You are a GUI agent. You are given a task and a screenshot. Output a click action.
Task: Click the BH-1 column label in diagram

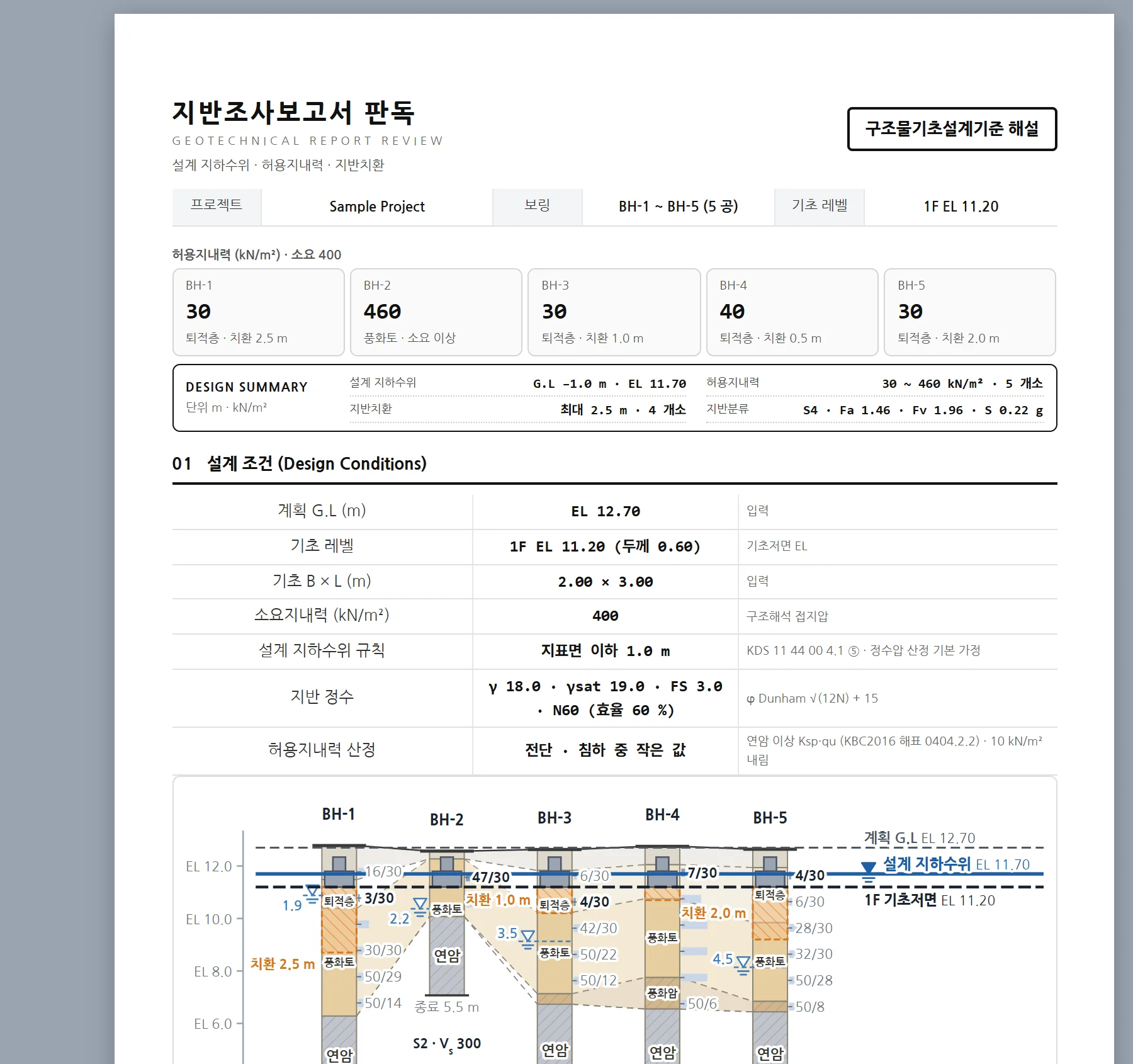tap(339, 814)
